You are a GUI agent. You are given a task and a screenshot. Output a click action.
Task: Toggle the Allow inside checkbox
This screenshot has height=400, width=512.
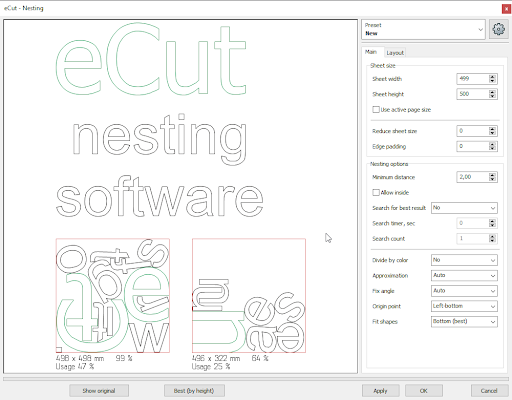pos(376,192)
